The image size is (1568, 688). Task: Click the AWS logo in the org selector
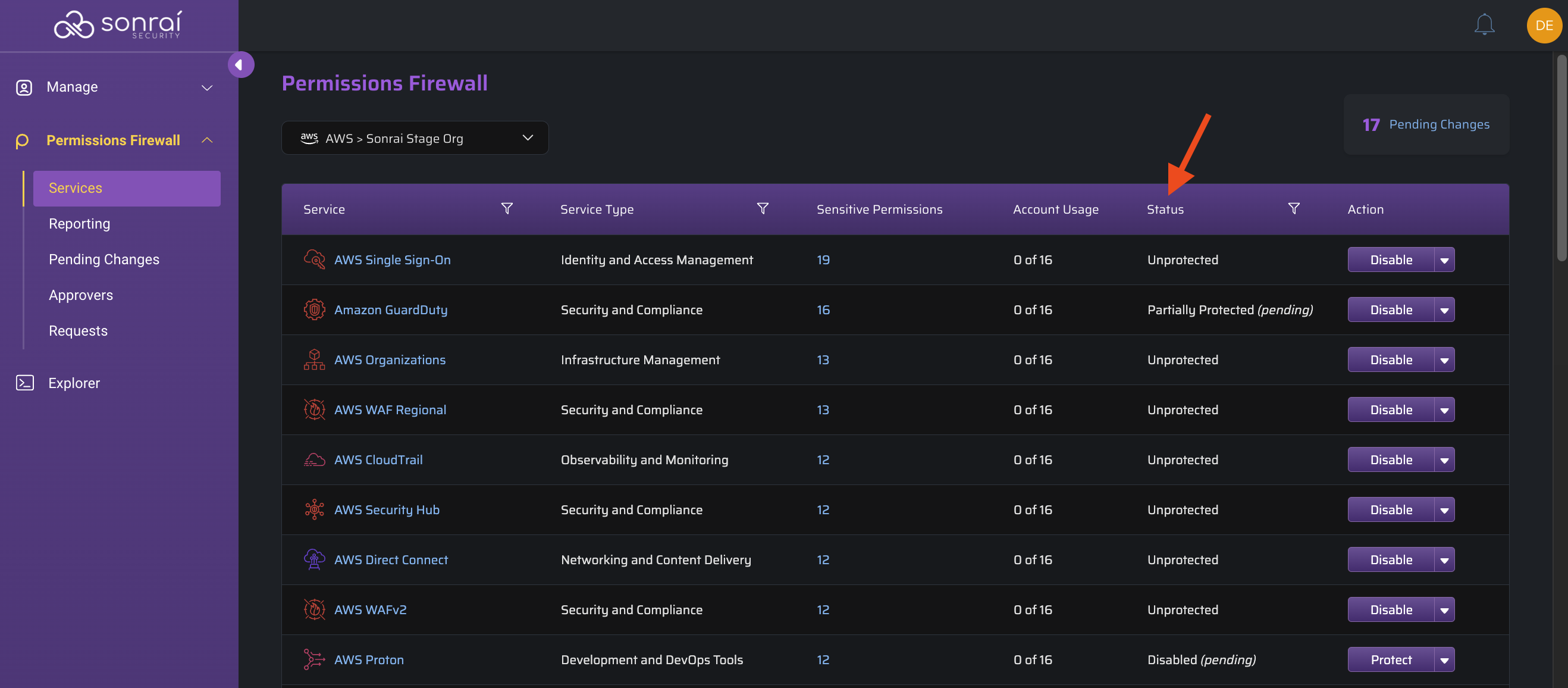(x=309, y=138)
